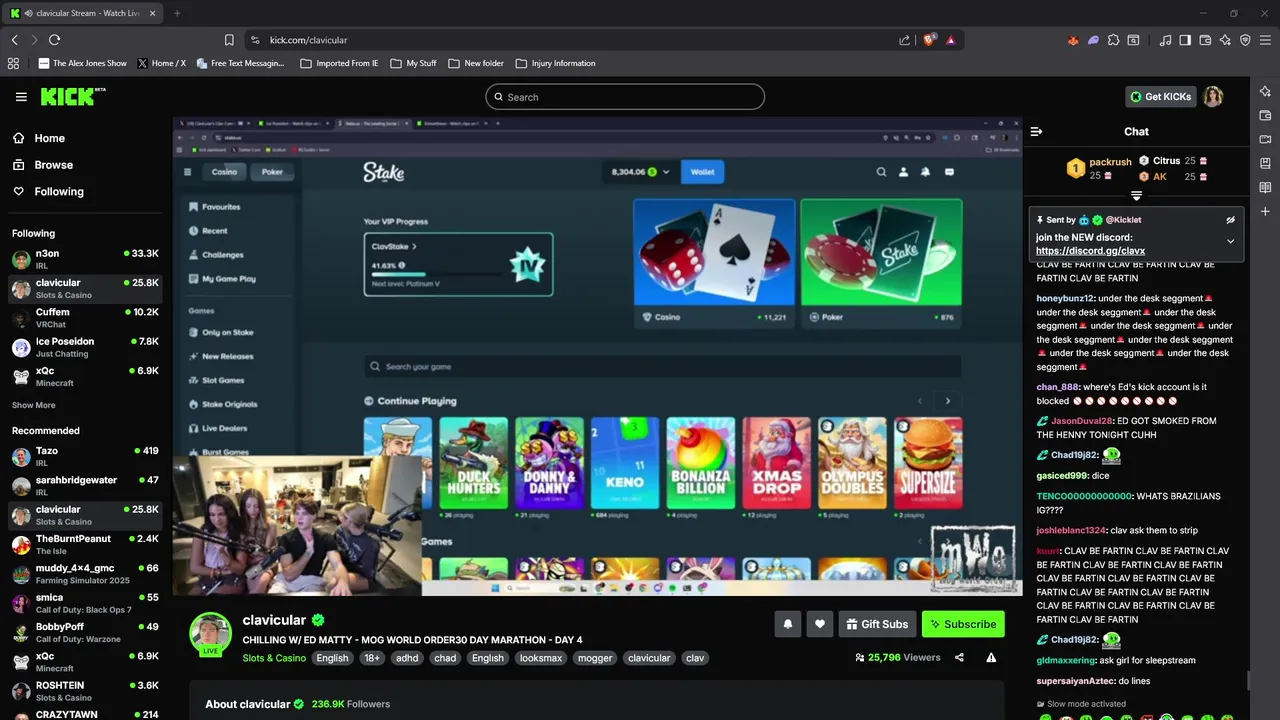The height and width of the screenshot is (720, 1280).
Task: Open the Extensions puzzle icon
Action: (x=1113, y=40)
